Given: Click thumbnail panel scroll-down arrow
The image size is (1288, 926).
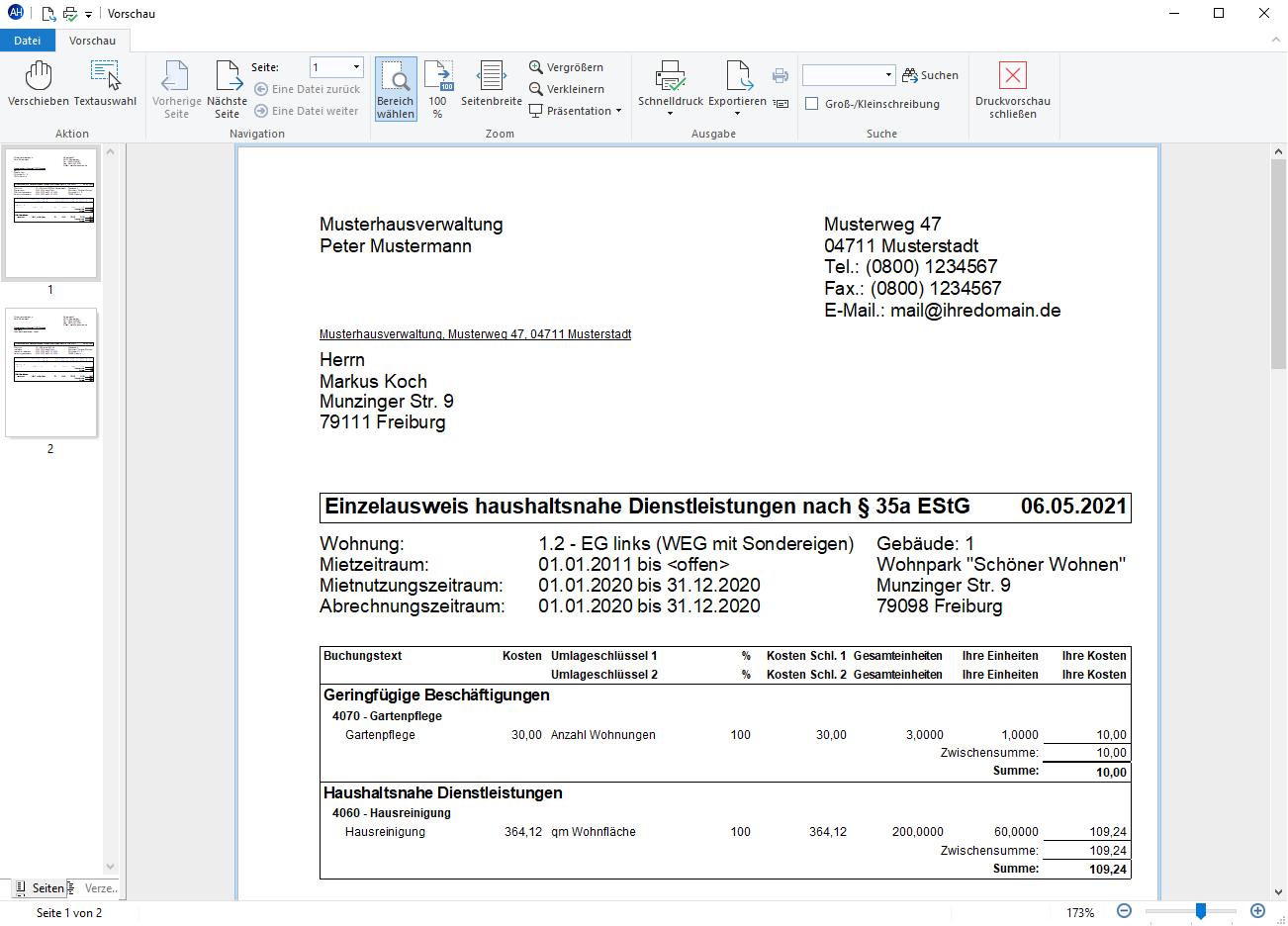Looking at the screenshot, I should coord(111,867).
